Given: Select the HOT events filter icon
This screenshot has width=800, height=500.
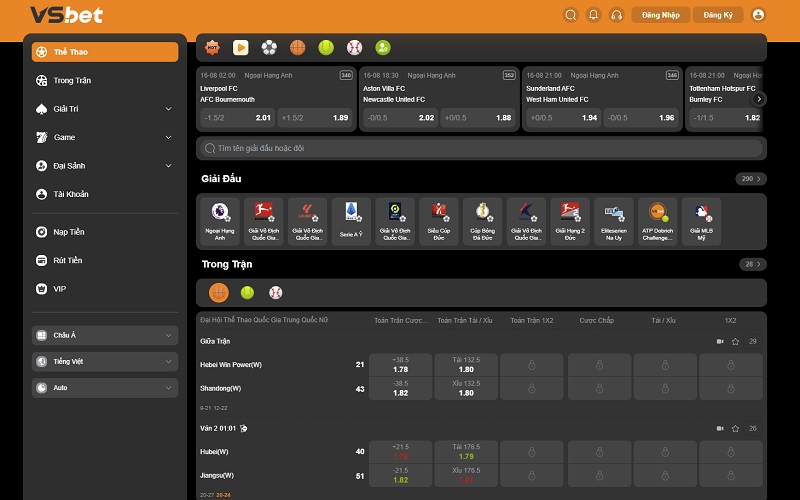Looking at the screenshot, I should (212, 47).
